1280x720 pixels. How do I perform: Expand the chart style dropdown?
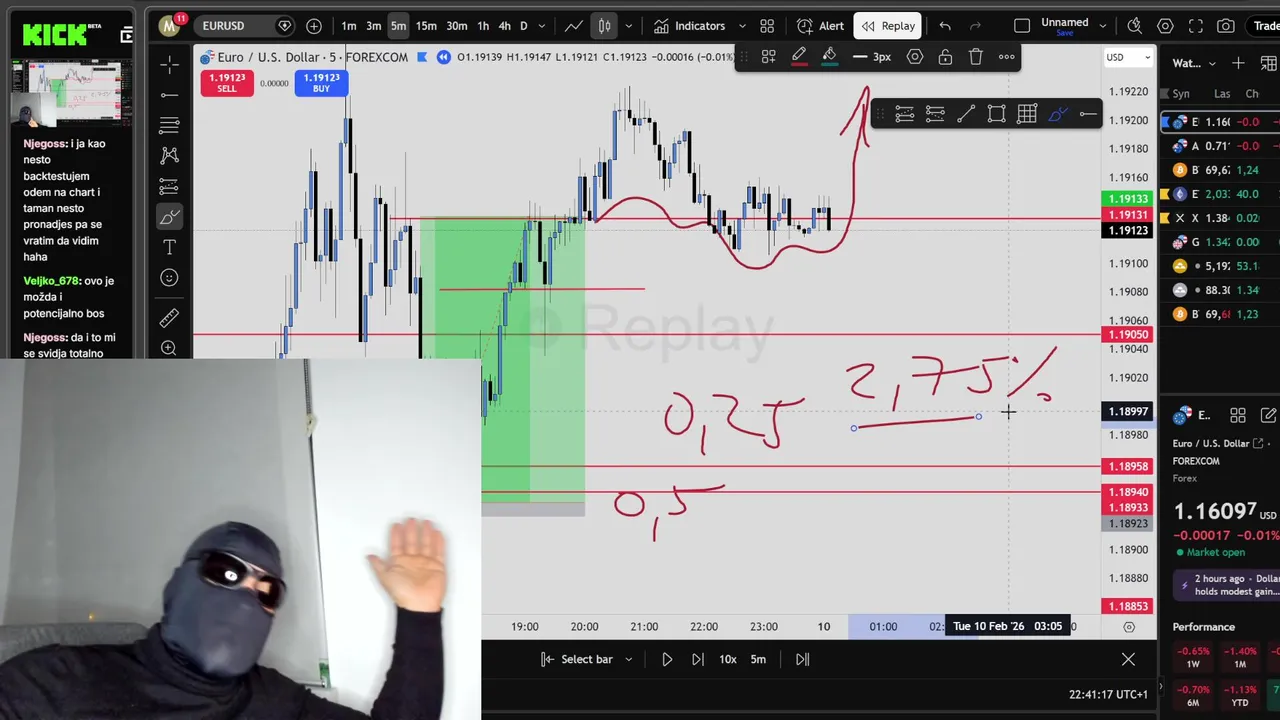click(628, 26)
